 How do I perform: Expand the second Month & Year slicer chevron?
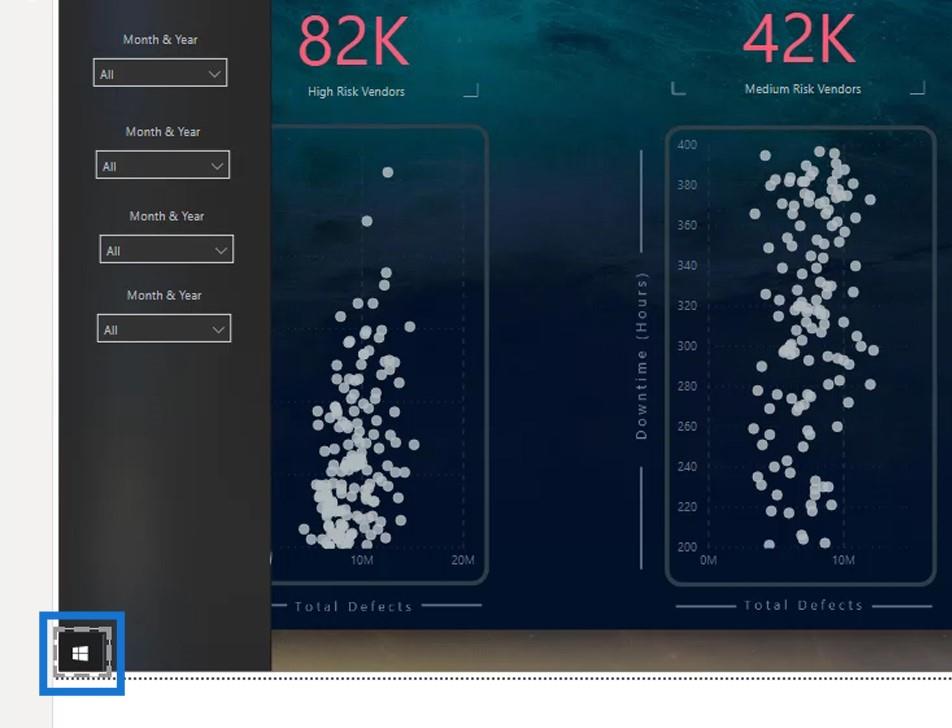click(217, 166)
